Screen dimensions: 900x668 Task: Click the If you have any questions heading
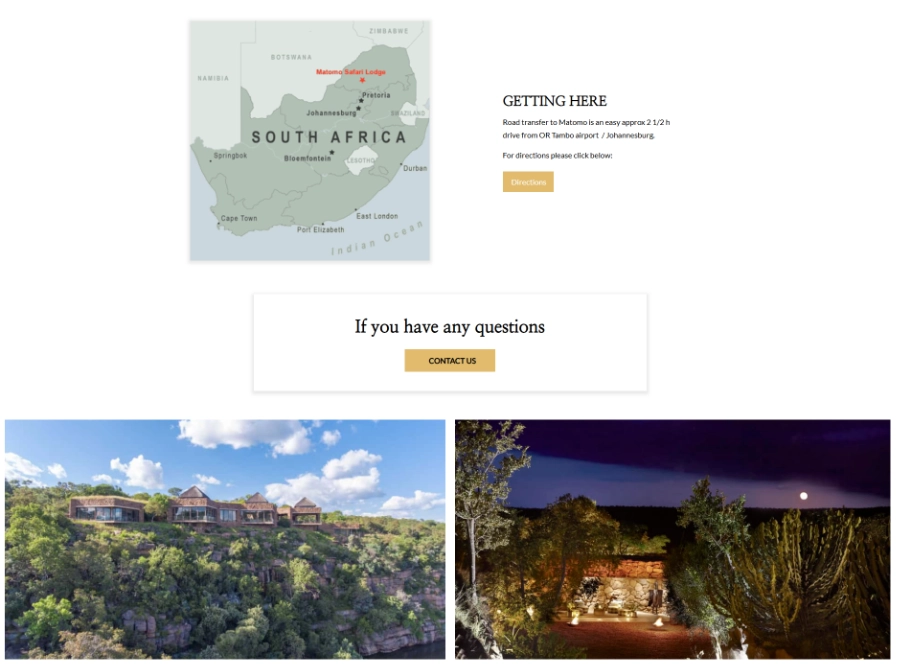tap(449, 327)
